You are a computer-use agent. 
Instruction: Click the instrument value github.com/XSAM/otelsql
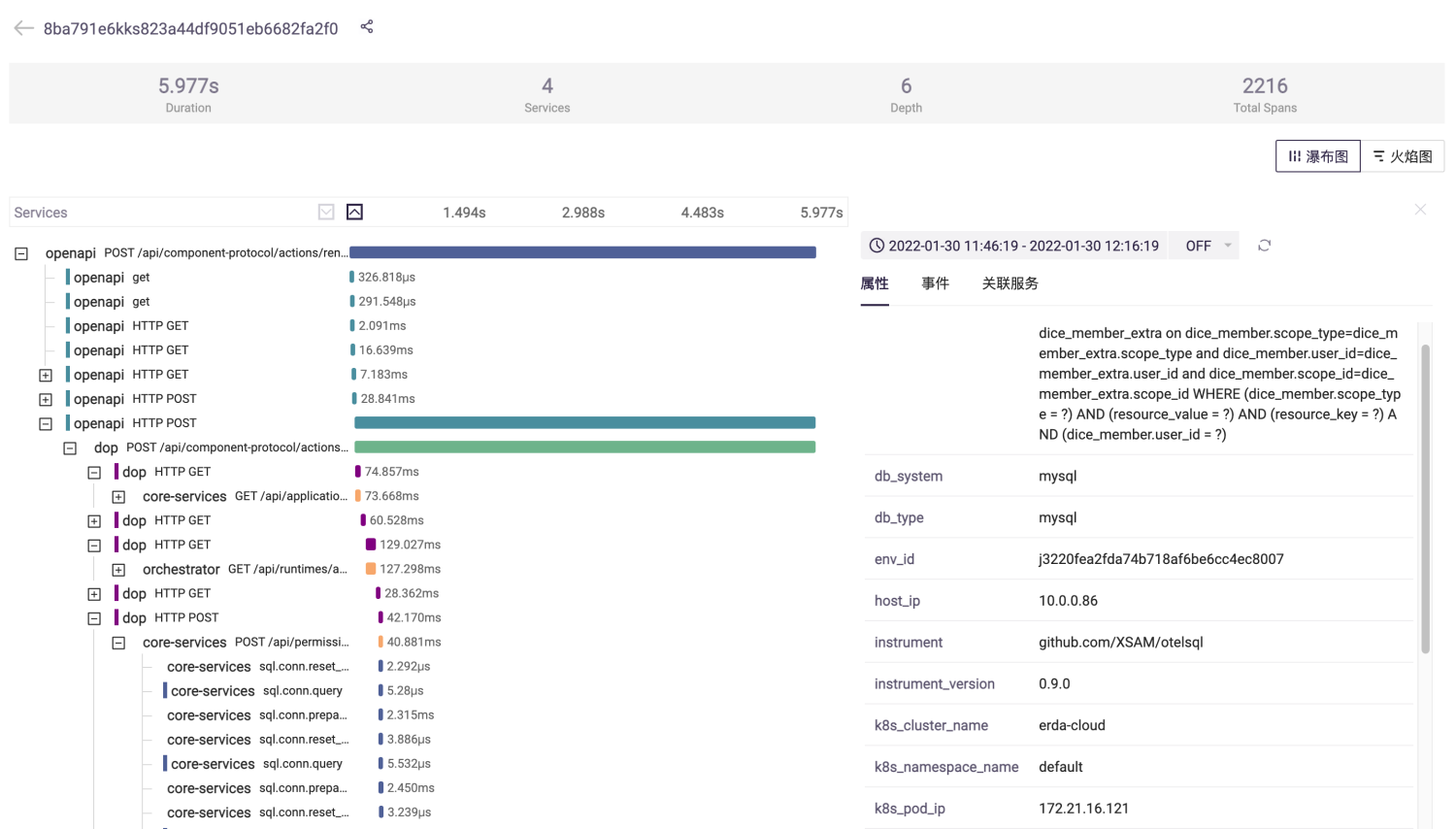click(x=1120, y=643)
